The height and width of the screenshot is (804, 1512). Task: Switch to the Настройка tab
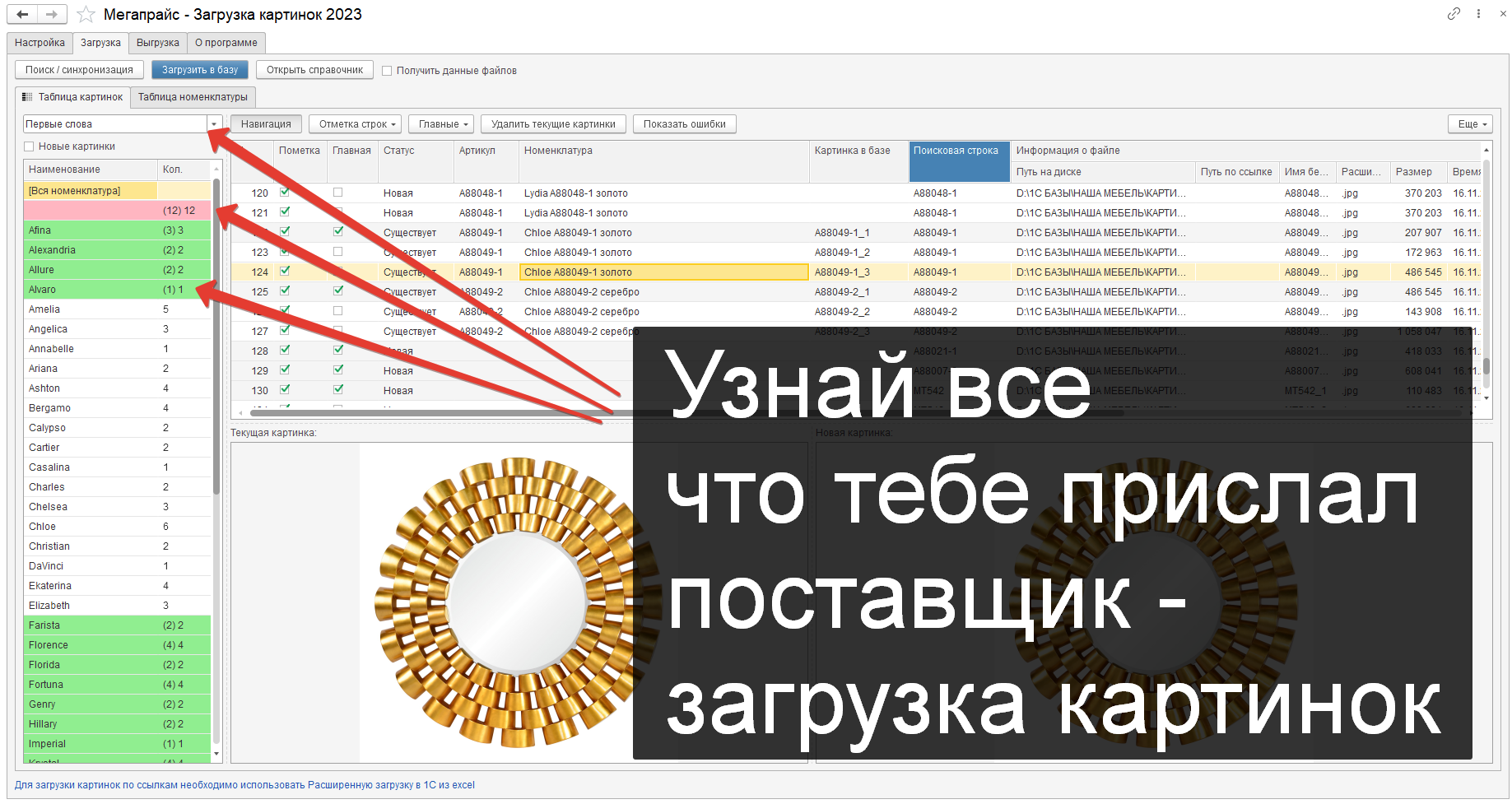pyautogui.click(x=39, y=42)
